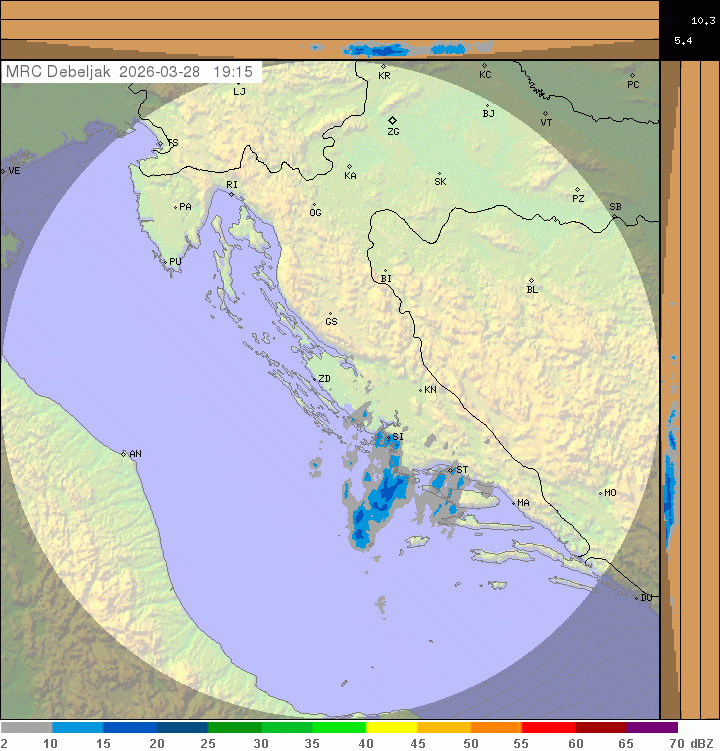Select the RI city marker
This screenshot has height=751, width=720.
(x=231, y=194)
